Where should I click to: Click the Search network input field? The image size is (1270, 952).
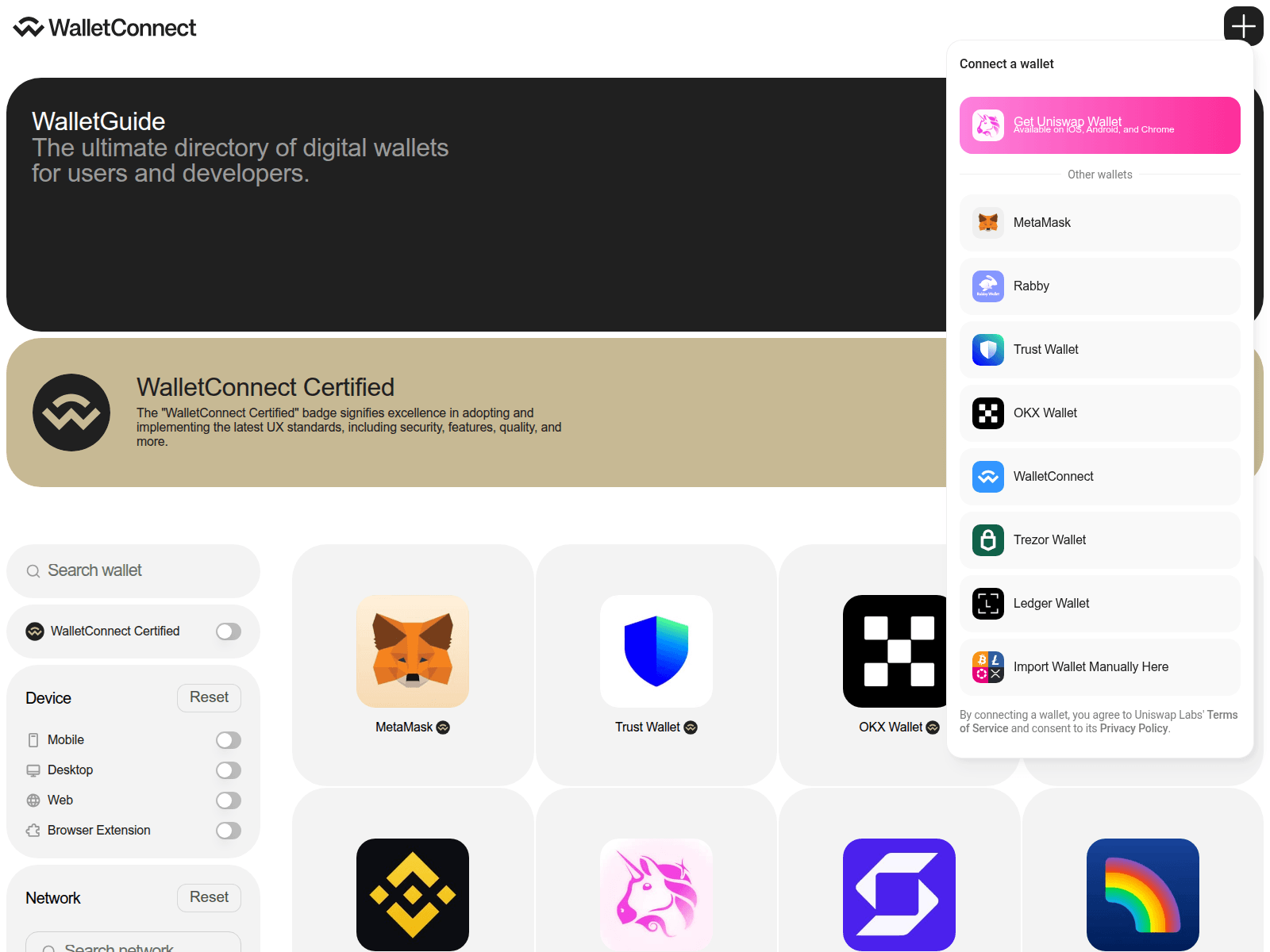point(133,942)
